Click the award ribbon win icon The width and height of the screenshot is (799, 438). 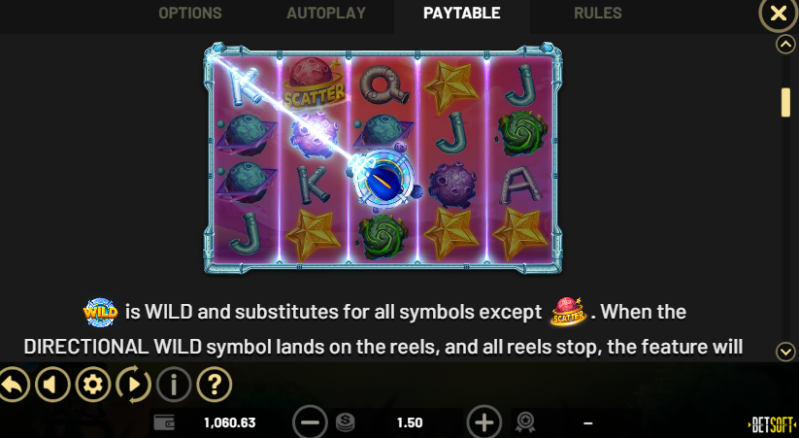[x=525, y=422]
